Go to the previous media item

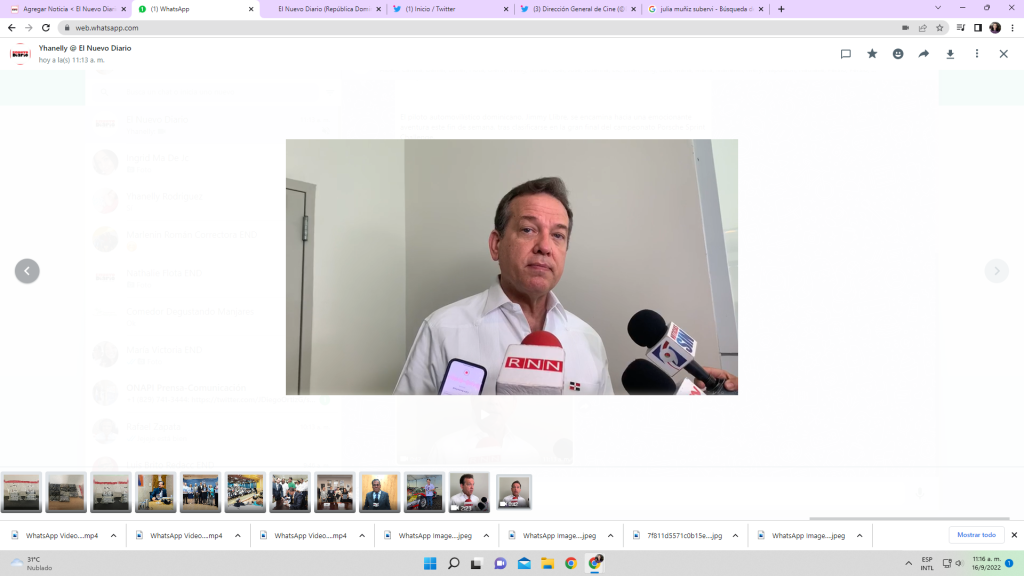27,271
